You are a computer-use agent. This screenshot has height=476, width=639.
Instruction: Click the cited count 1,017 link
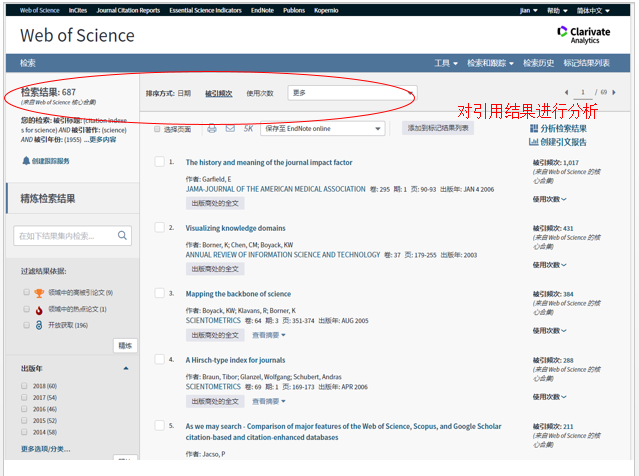pyautogui.click(x=571, y=162)
